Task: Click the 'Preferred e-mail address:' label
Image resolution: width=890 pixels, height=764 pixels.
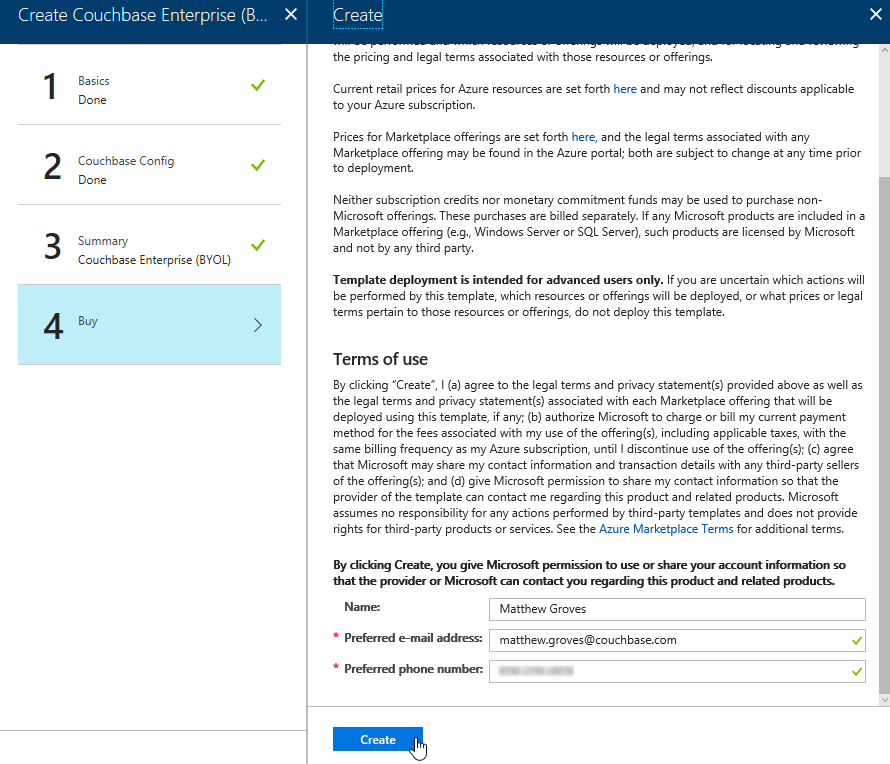Action: 413,638
